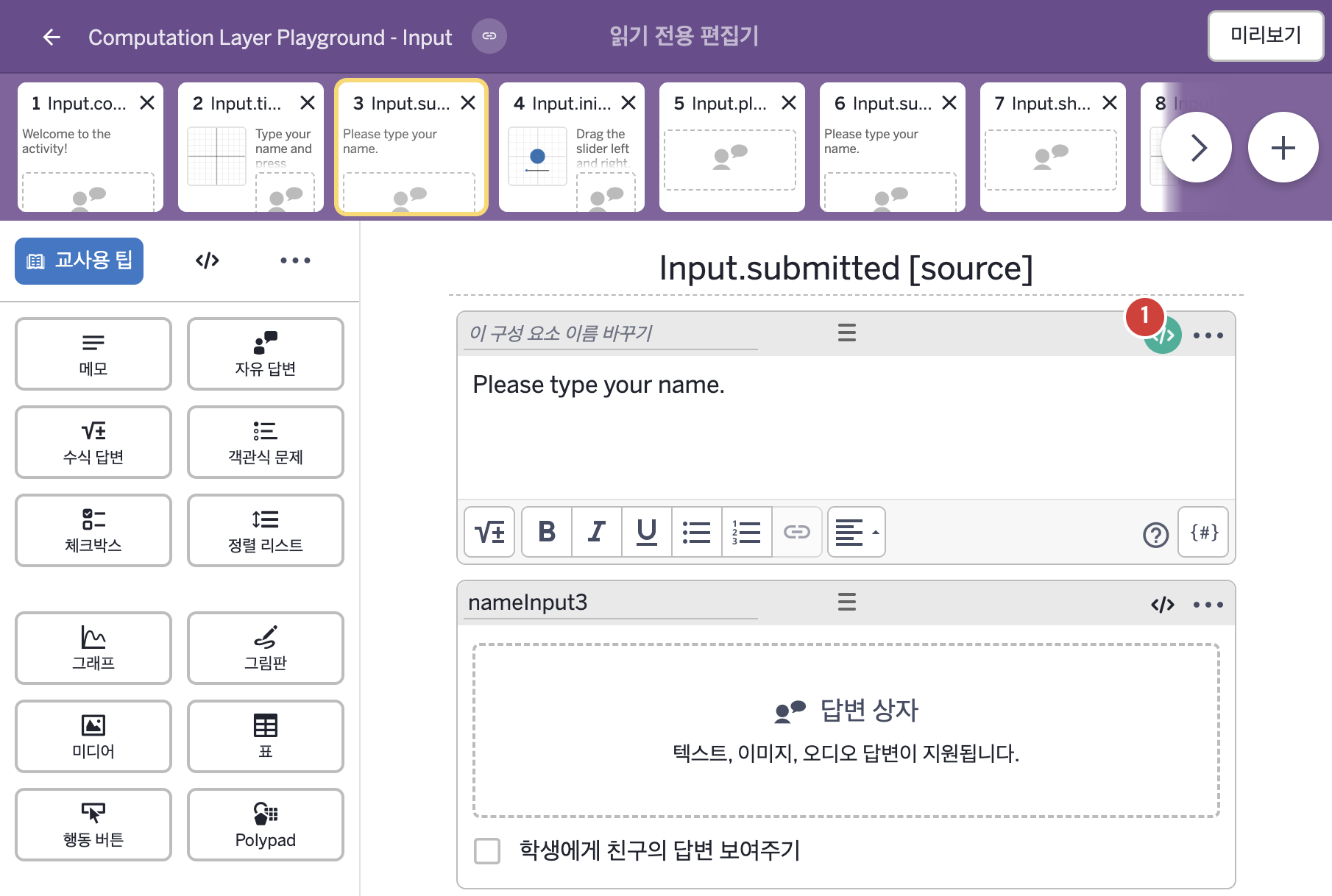Open the 교사용 팁 teacher tips
This screenshot has width=1332, height=896.
[x=79, y=260]
